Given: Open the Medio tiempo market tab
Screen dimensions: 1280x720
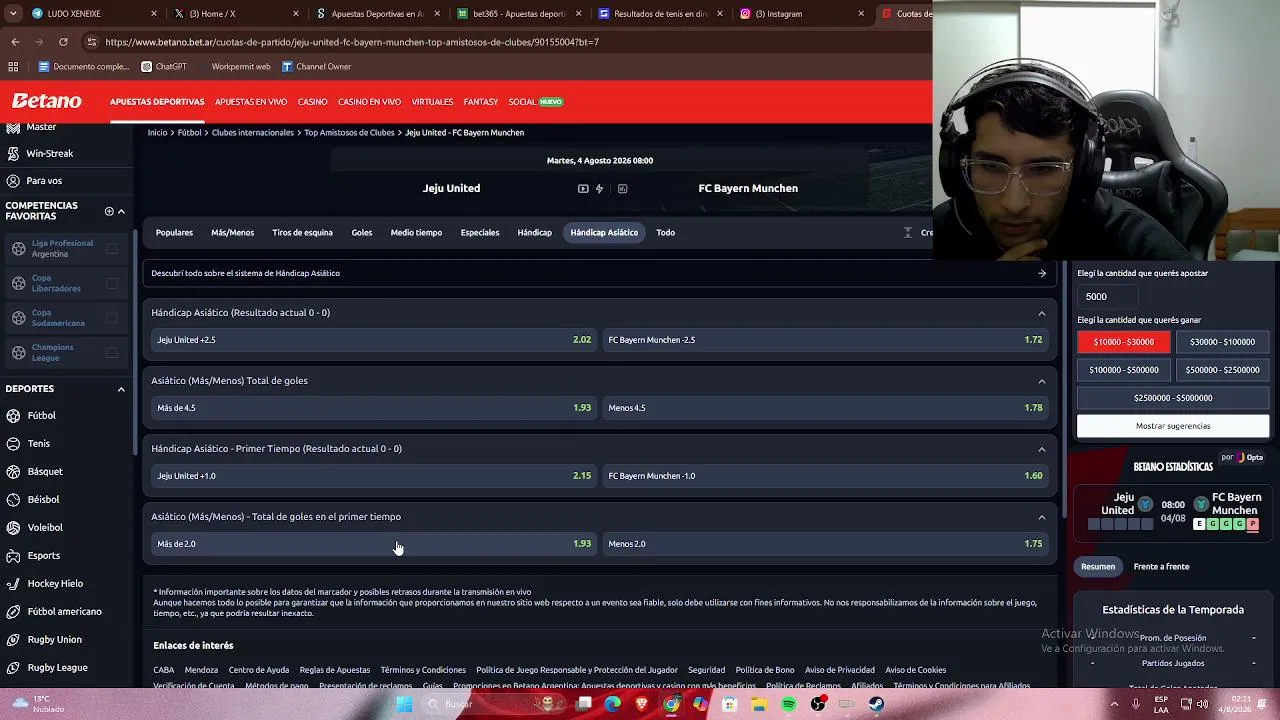Looking at the screenshot, I should coord(416,233).
